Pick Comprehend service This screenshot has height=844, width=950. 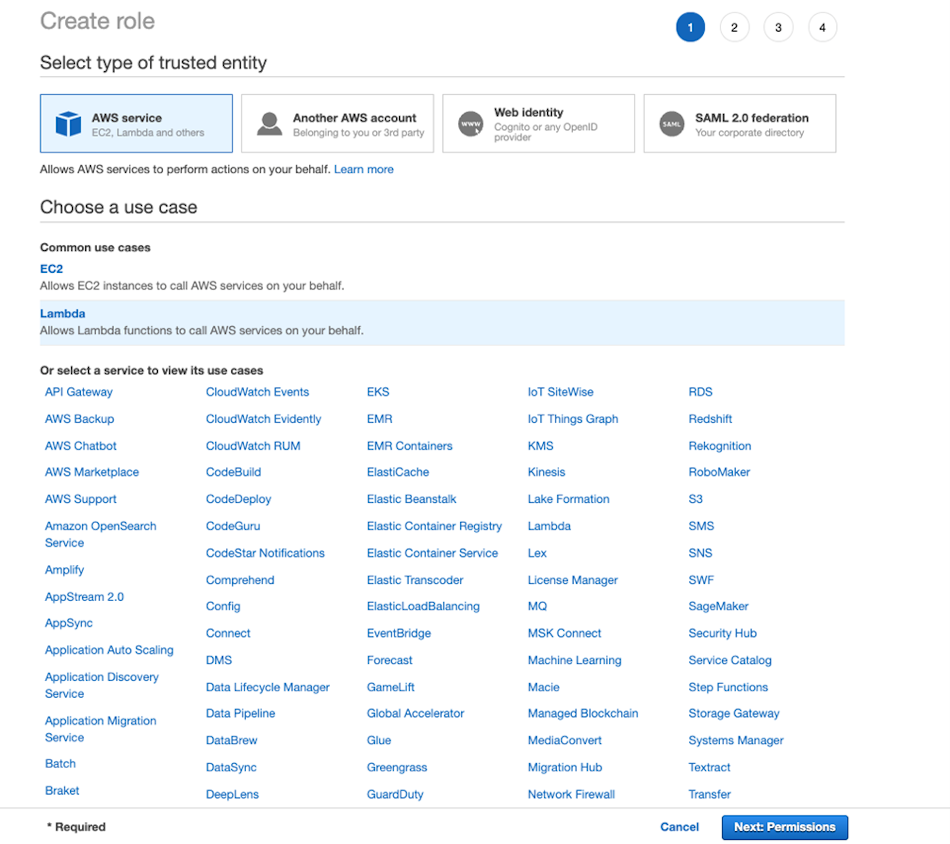[240, 580]
